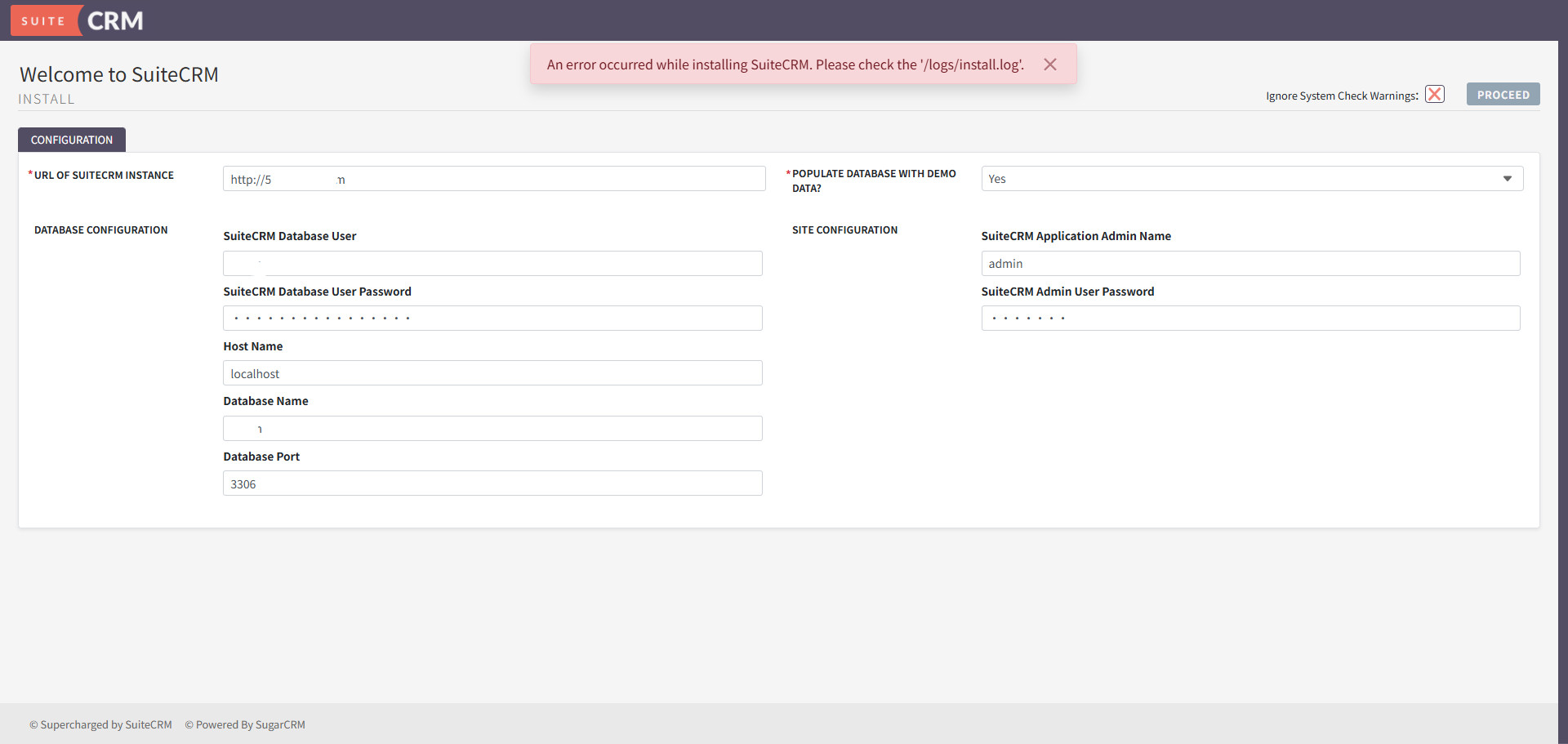Focus the Database Name field
Screen dimensions: 1568x744
(x=492, y=428)
